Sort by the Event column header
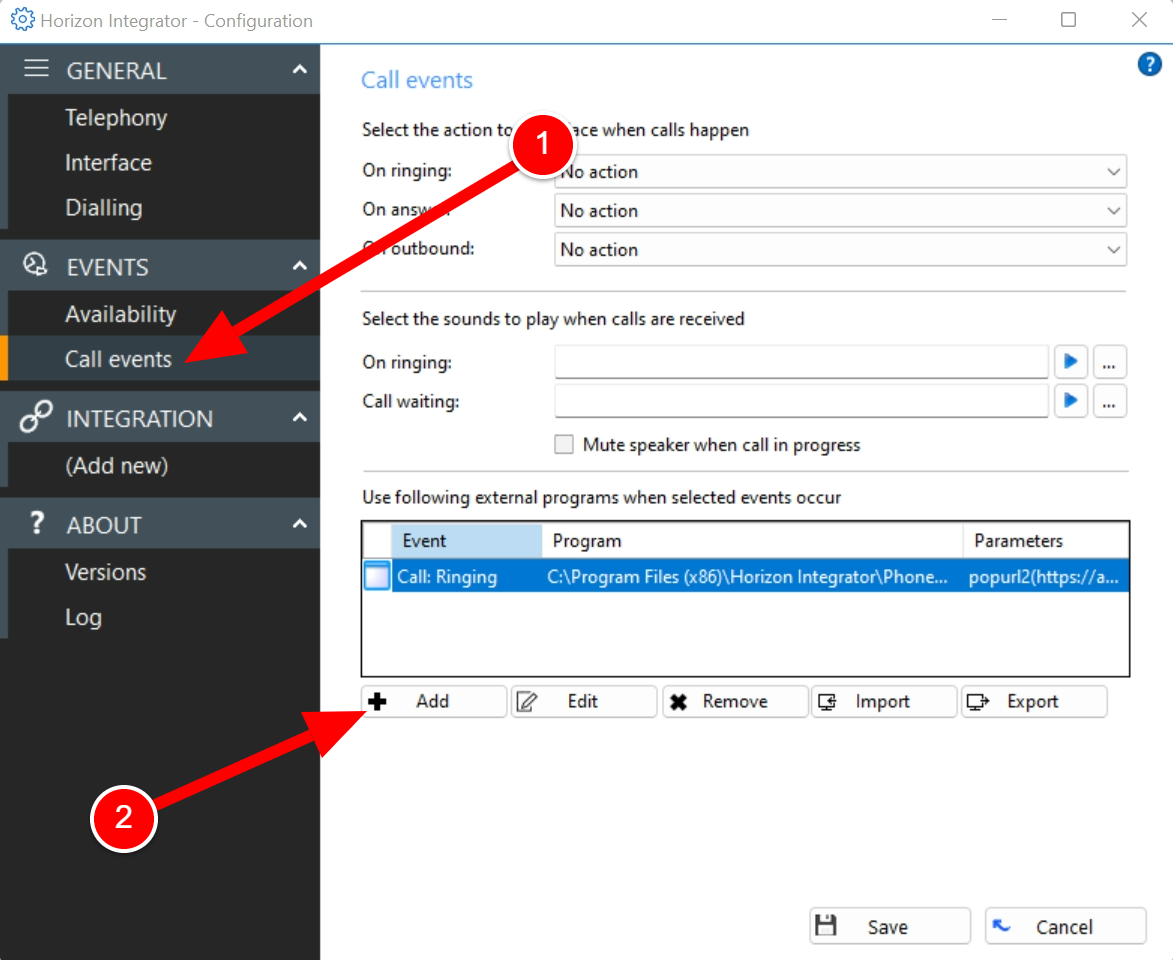The width and height of the screenshot is (1173, 960). click(x=466, y=540)
